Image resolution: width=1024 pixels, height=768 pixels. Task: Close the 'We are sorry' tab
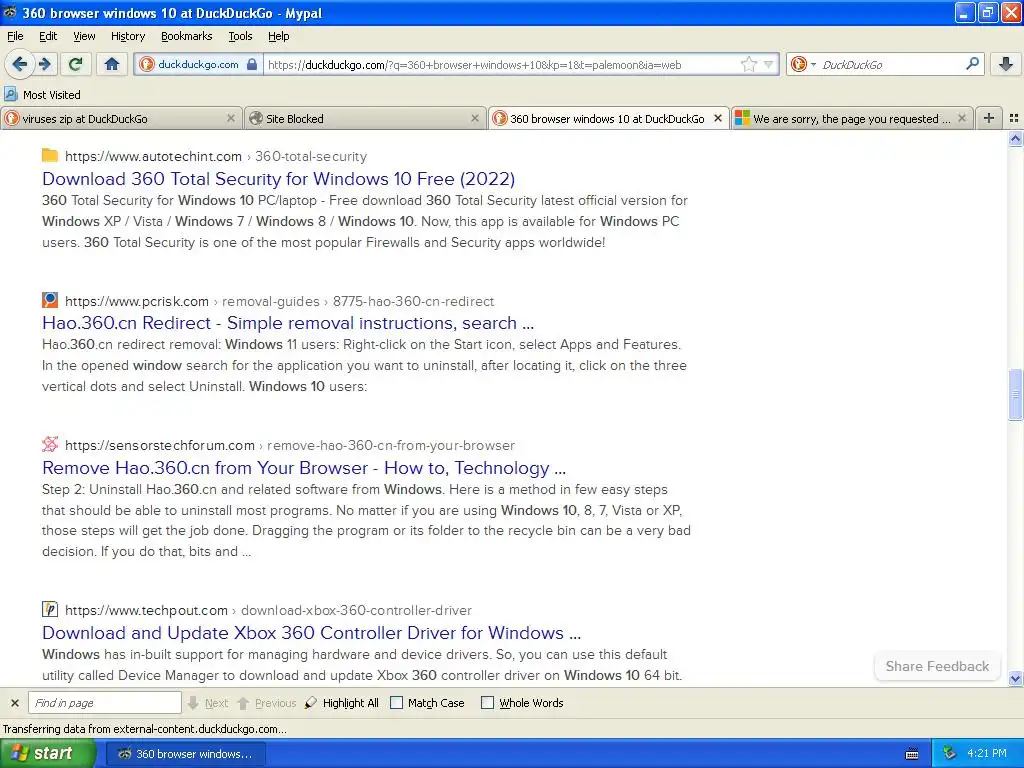(962, 118)
